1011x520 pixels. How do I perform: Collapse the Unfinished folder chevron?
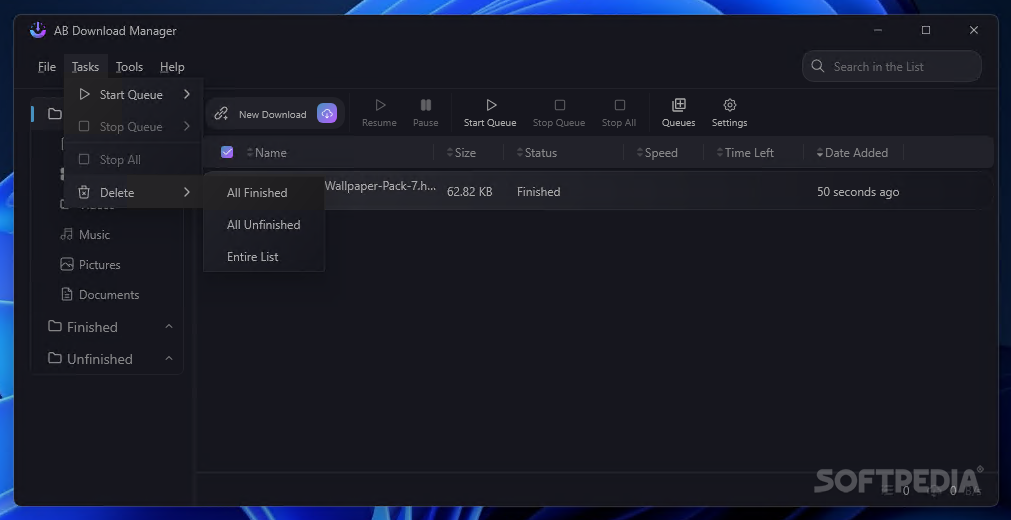(169, 359)
